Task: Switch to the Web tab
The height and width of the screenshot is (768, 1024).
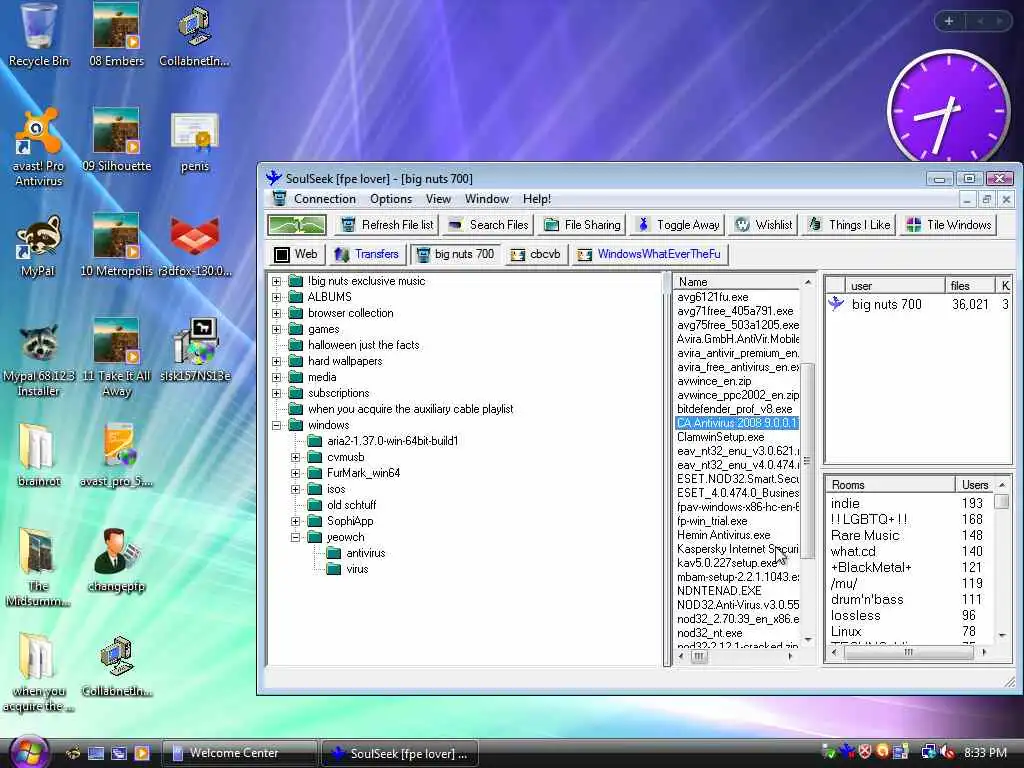Action: tap(296, 254)
